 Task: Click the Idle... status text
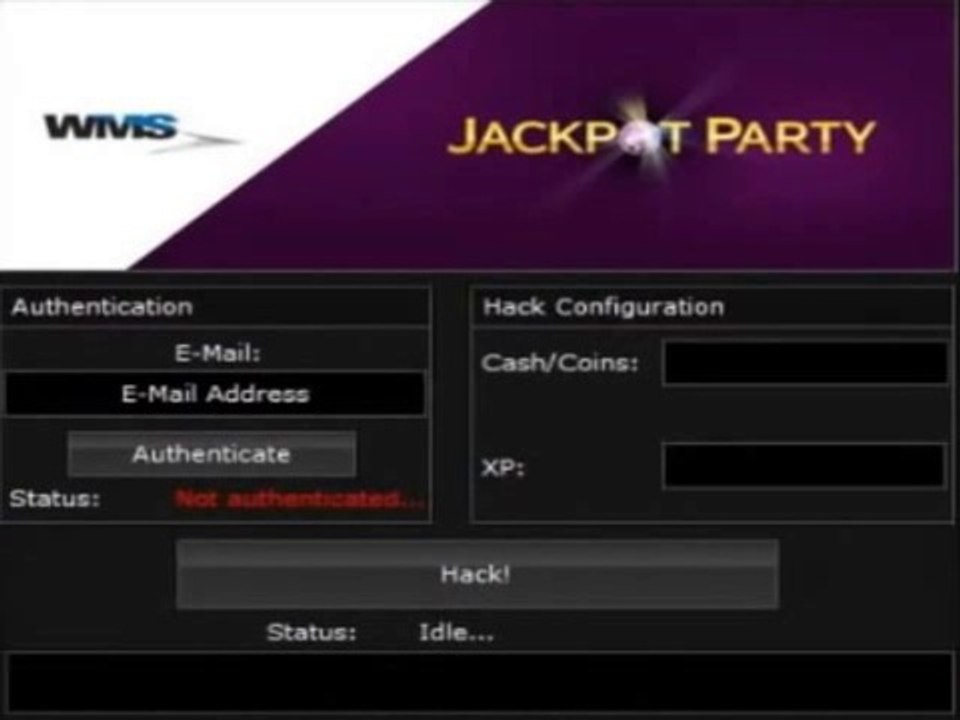[x=456, y=632]
